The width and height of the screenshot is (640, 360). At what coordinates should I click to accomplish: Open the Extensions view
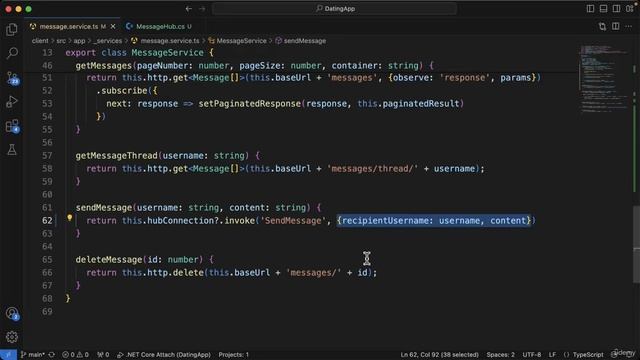coord(12,126)
